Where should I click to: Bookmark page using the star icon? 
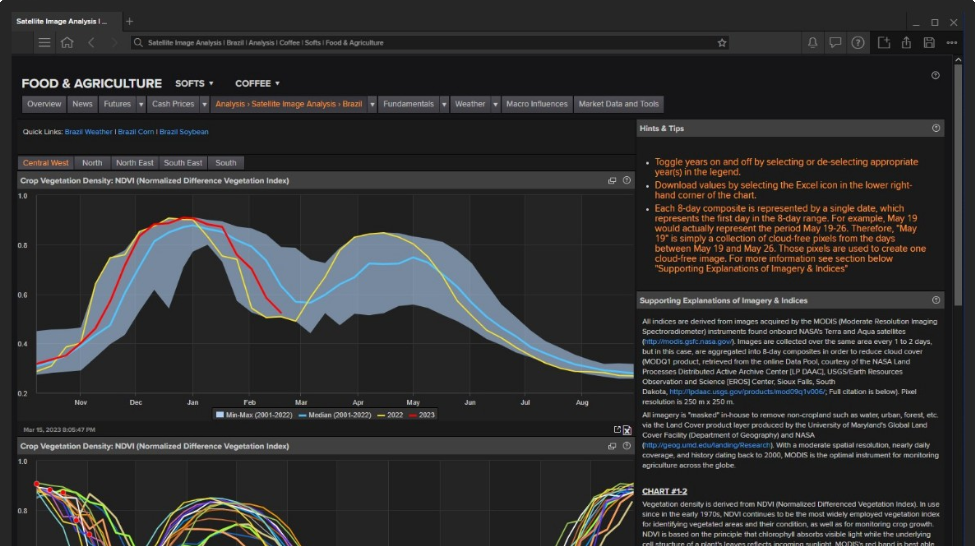(722, 43)
